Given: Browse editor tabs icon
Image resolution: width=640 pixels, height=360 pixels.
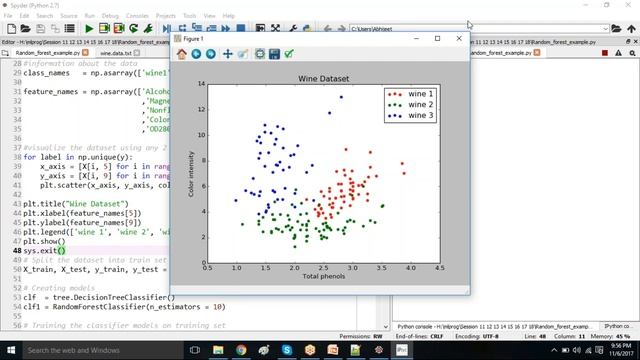Looking at the screenshot, I should click(x=5, y=53).
